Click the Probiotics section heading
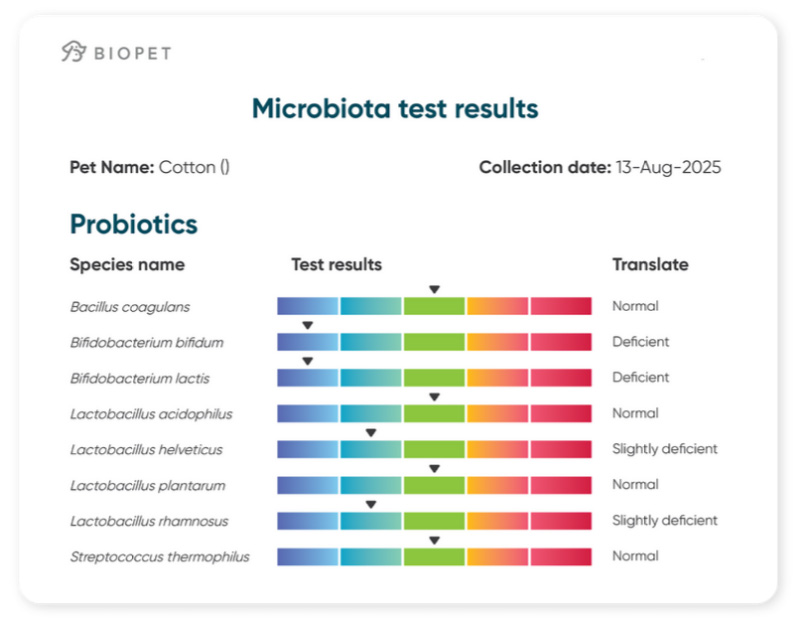798x624 pixels. pyautogui.click(x=133, y=224)
